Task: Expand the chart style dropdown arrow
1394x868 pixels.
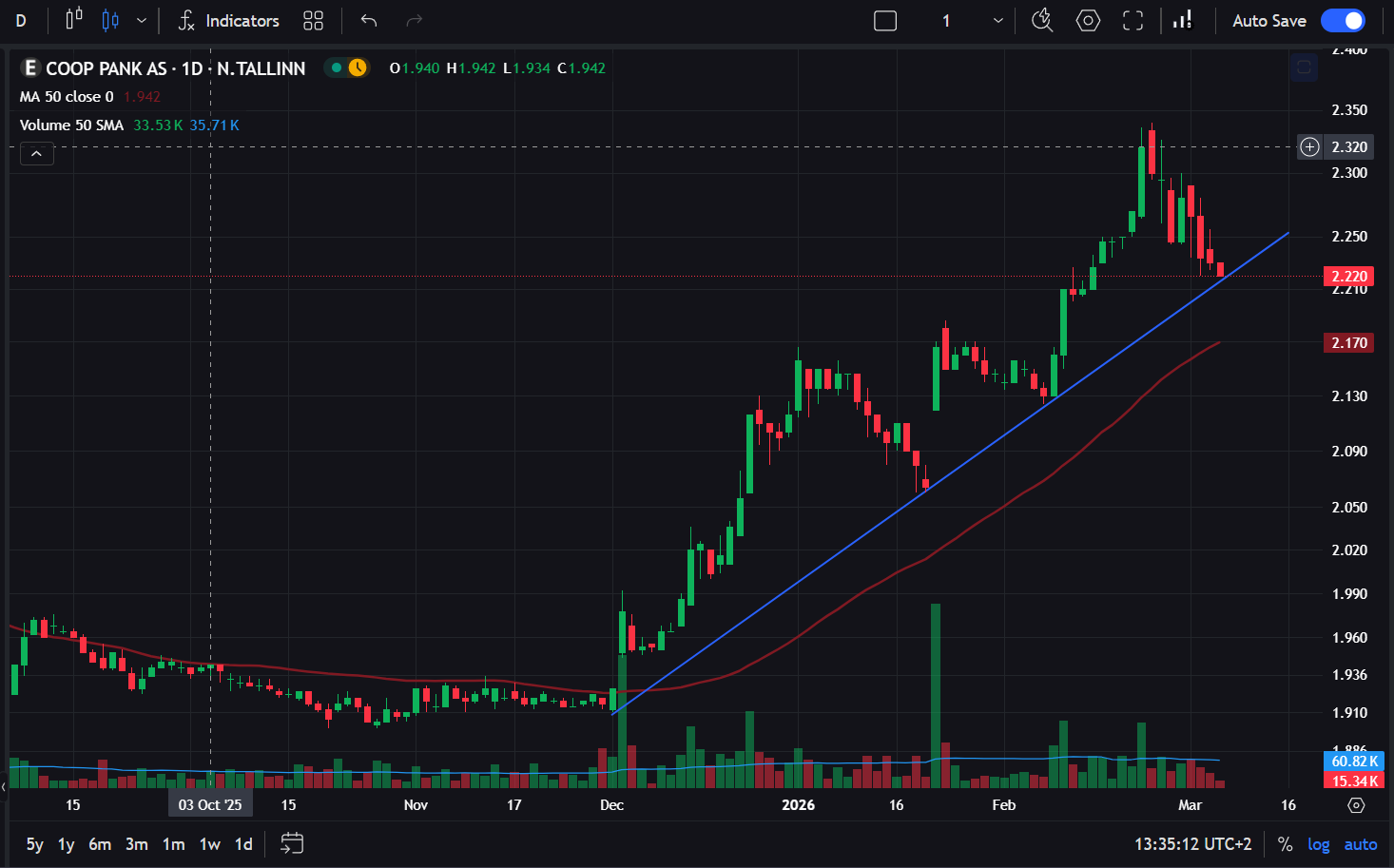Action: pos(142,21)
